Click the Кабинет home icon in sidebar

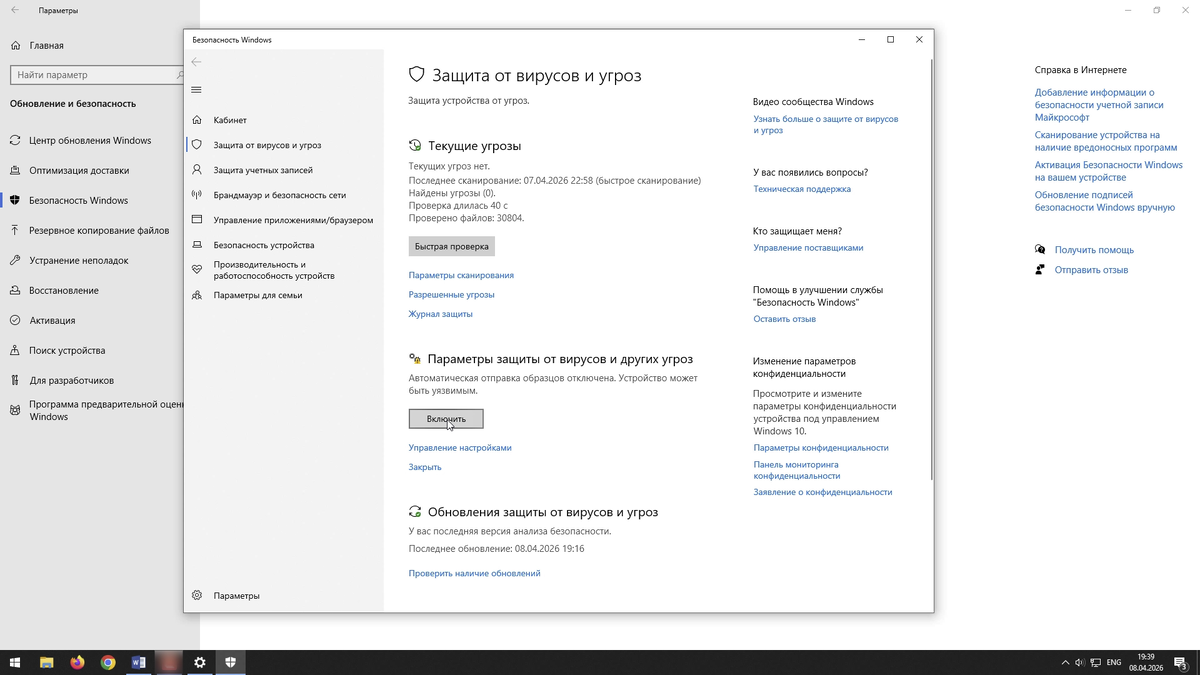pos(196,120)
